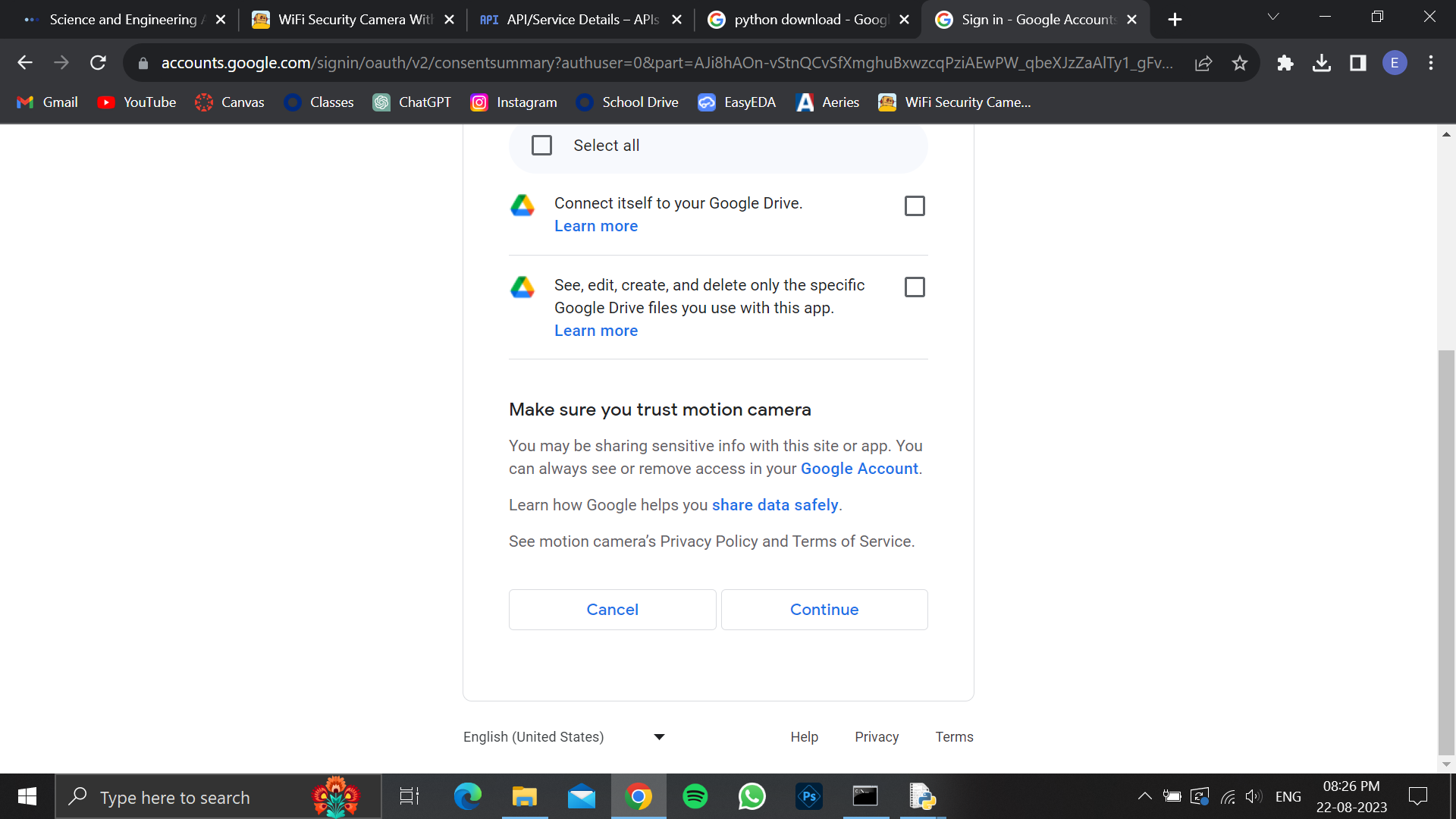Enable Connect itself to Google Drive checkbox
1456x819 pixels.
[x=915, y=206]
